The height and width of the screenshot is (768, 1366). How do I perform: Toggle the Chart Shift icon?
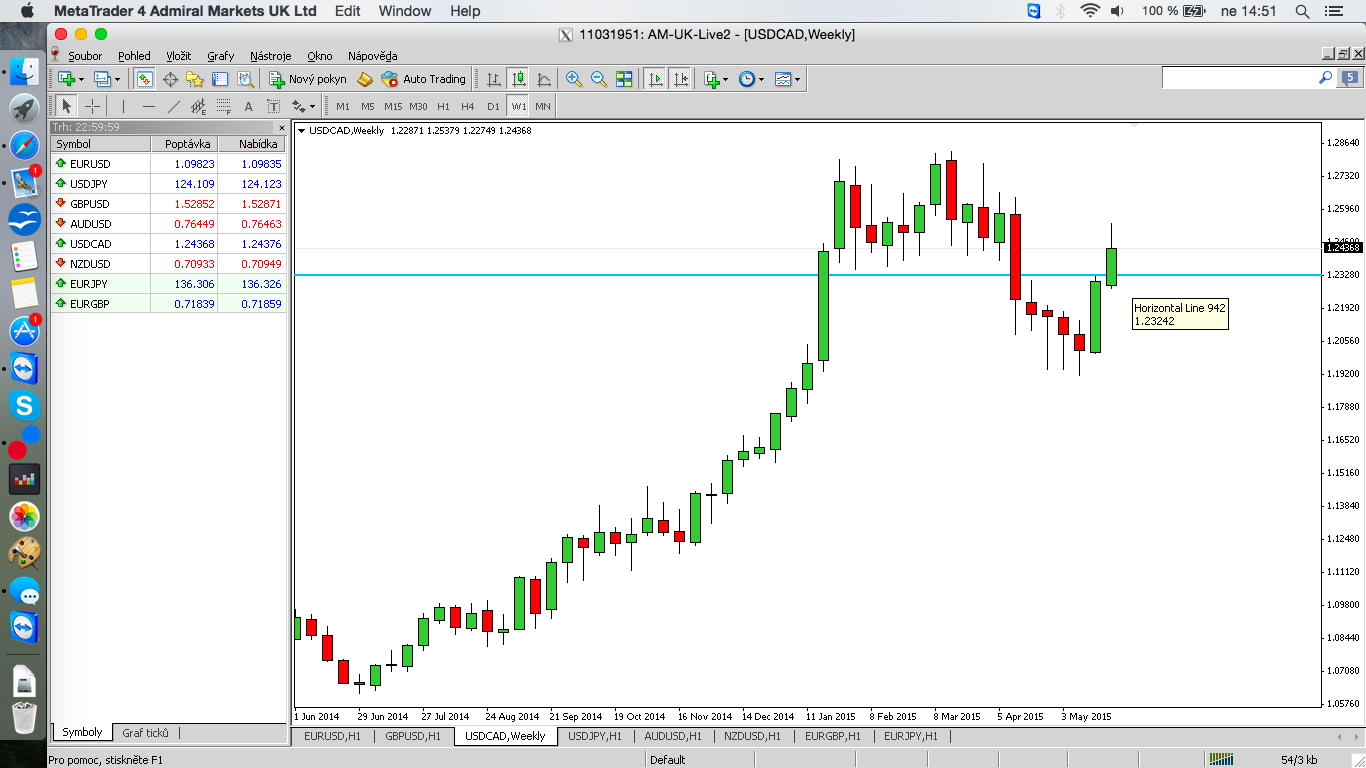680,79
